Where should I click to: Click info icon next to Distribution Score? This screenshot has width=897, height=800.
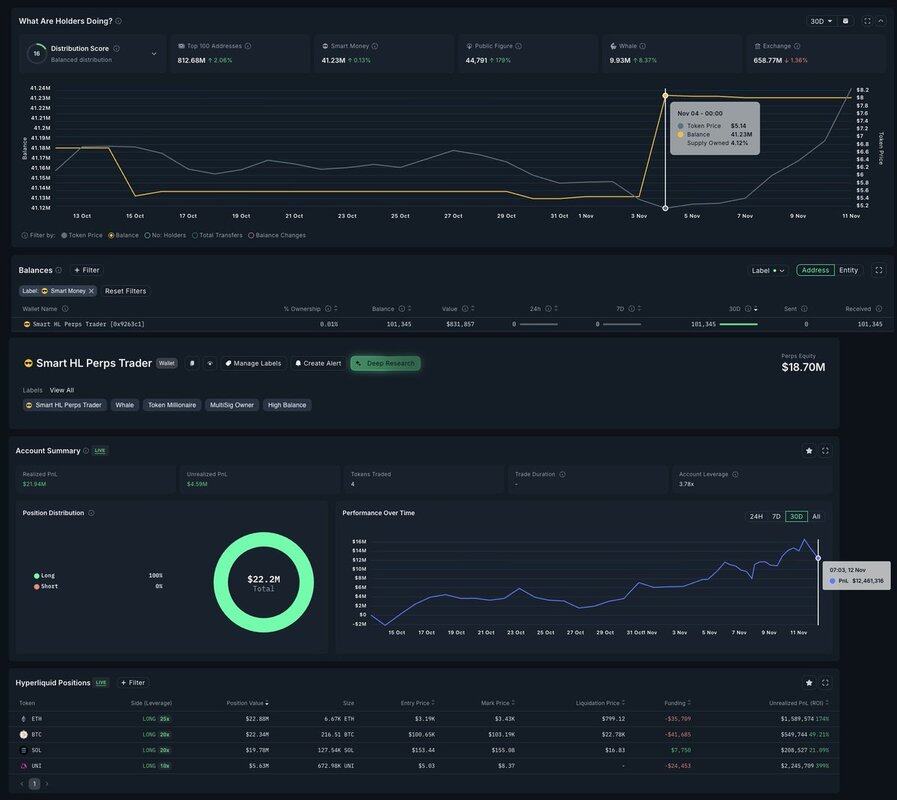point(116,48)
